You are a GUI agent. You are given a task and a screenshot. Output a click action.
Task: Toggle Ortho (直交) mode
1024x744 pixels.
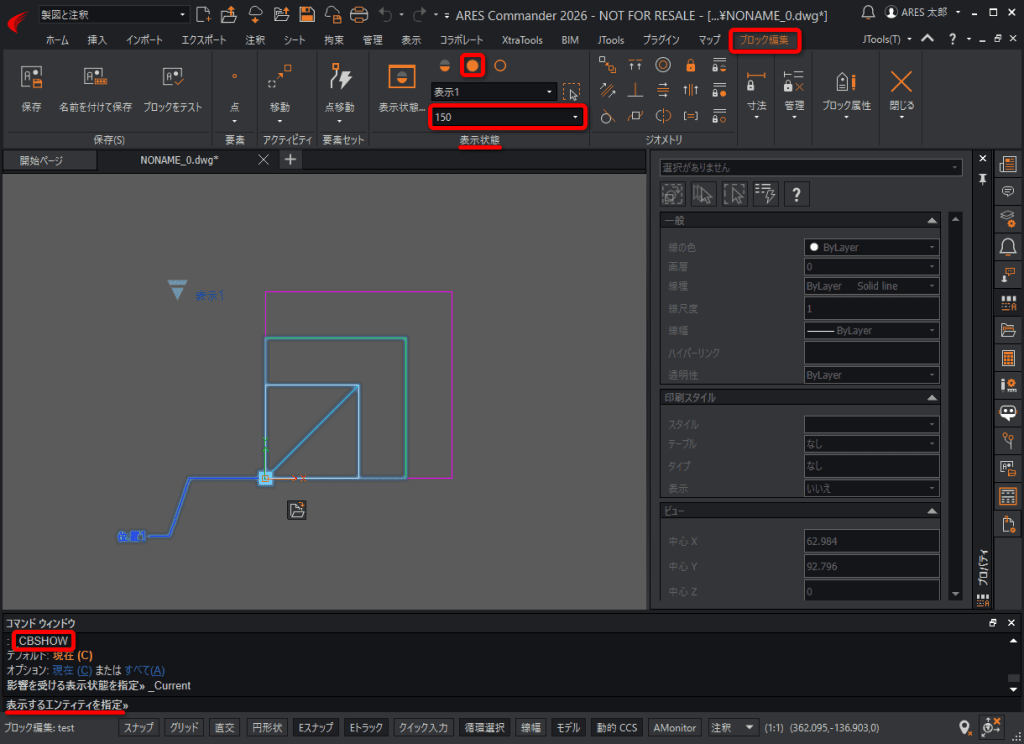click(225, 727)
